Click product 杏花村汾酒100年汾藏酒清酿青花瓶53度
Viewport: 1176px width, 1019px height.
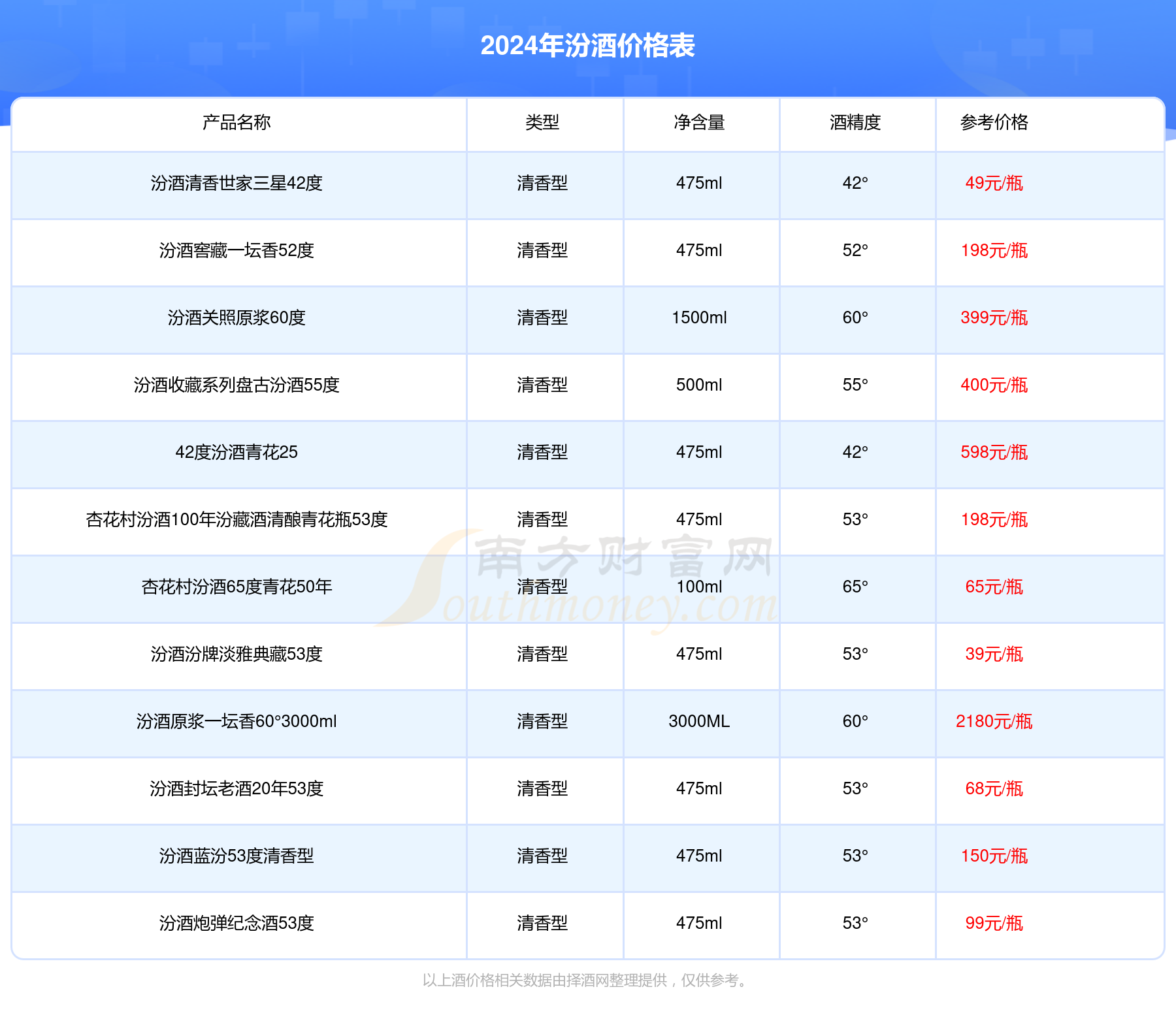[237, 519]
